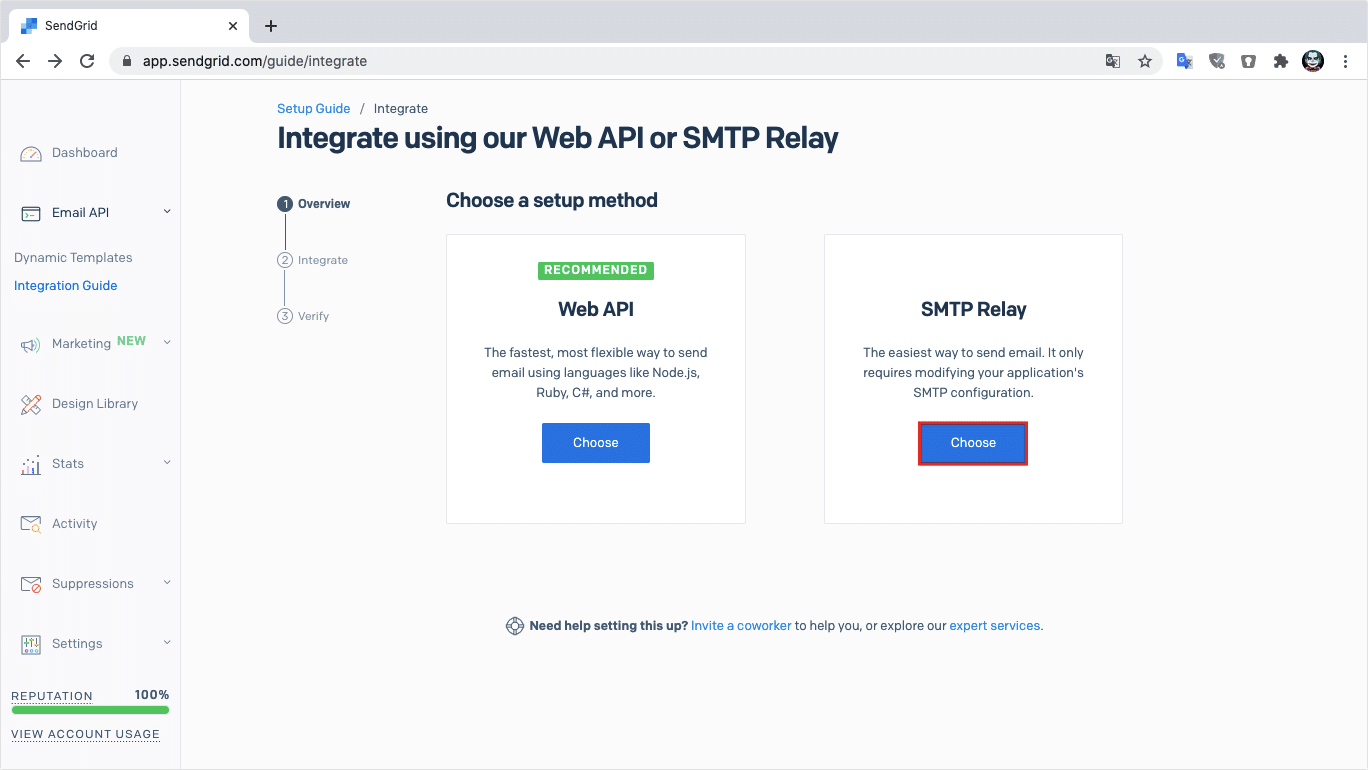This screenshot has width=1368, height=770.
Task: Click the Suppressions blocked-envelope icon
Action: (31, 584)
